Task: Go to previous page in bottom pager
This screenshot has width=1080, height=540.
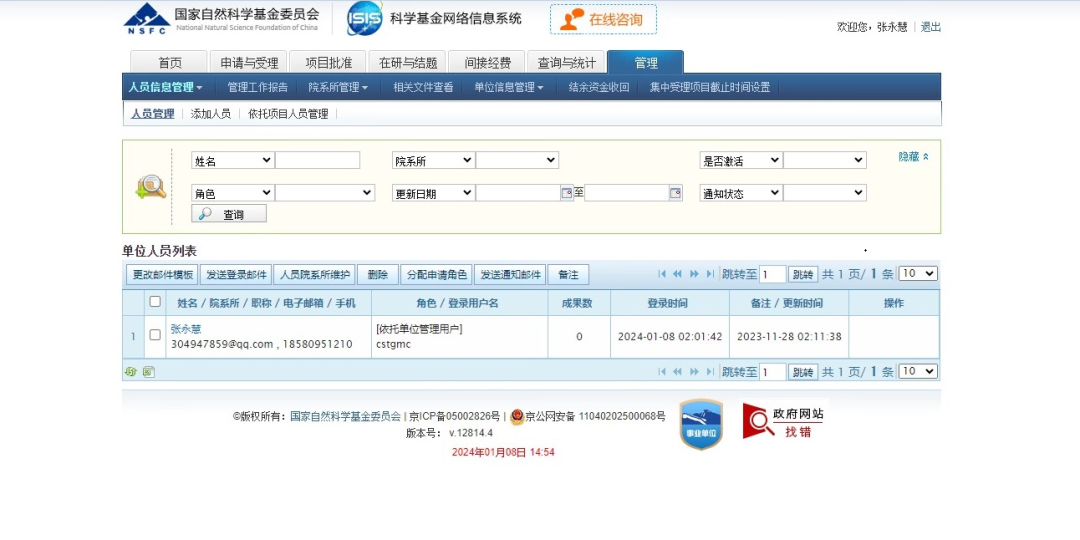Action: 678,372
